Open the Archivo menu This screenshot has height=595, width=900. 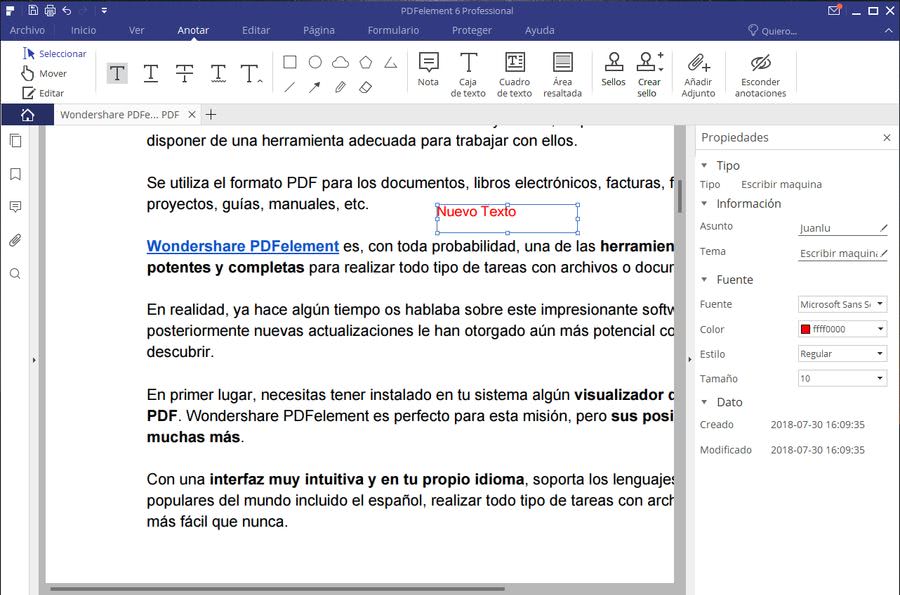[27, 30]
